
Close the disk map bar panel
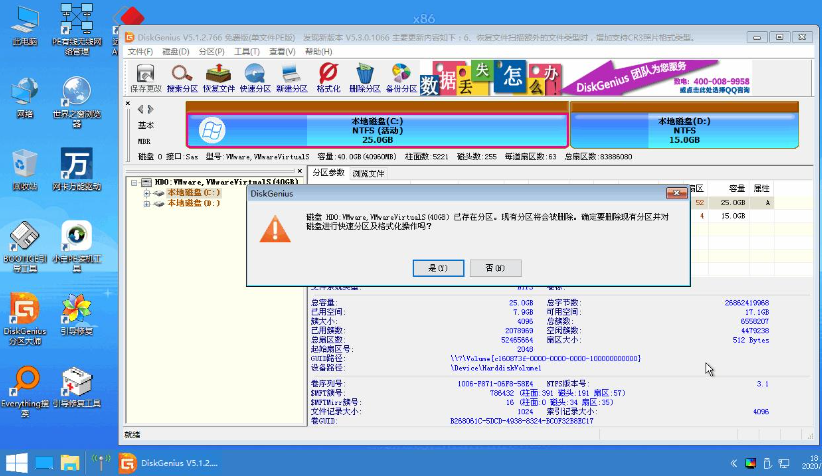[128, 103]
